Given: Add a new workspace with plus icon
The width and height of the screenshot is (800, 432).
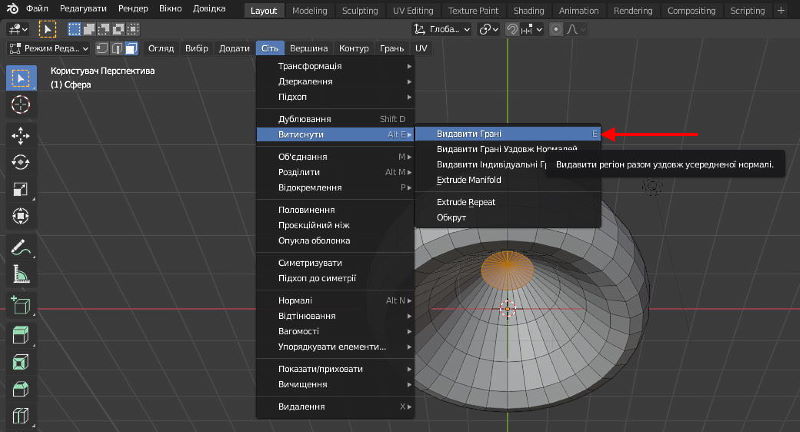Looking at the screenshot, I should tap(781, 10).
